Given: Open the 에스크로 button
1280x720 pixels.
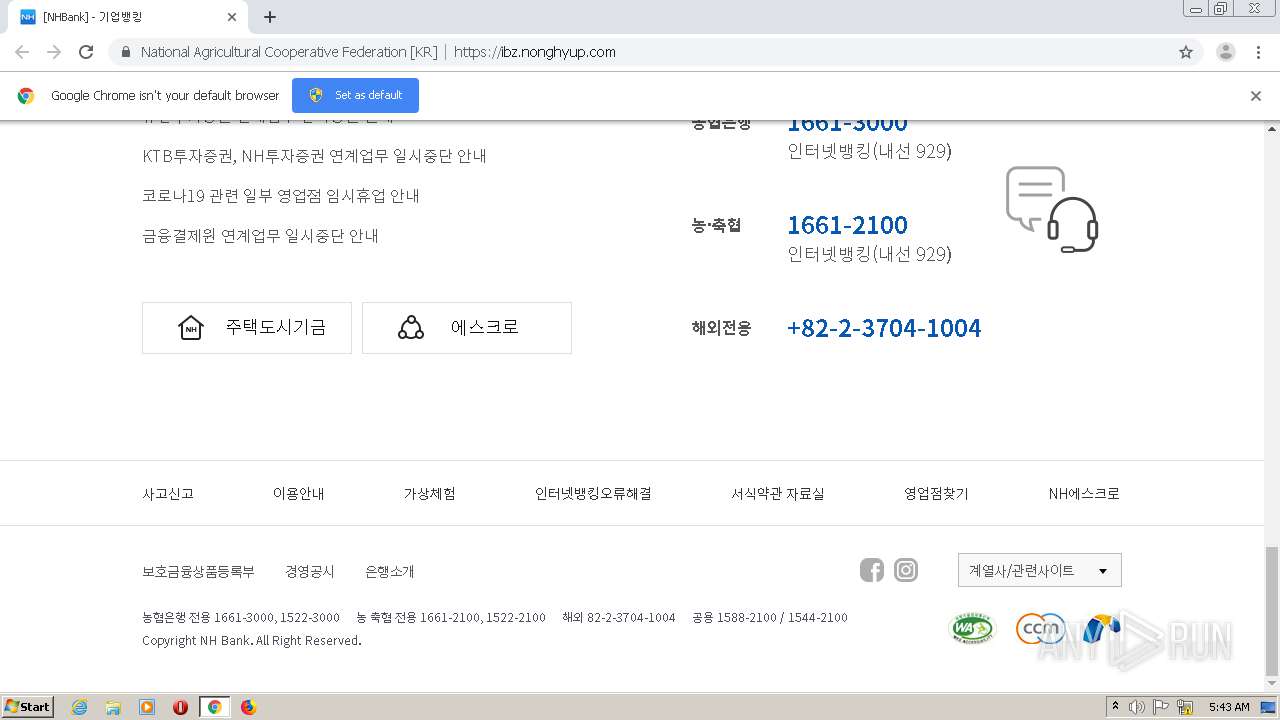Looking at the screenshot, I should coord(467,328).
